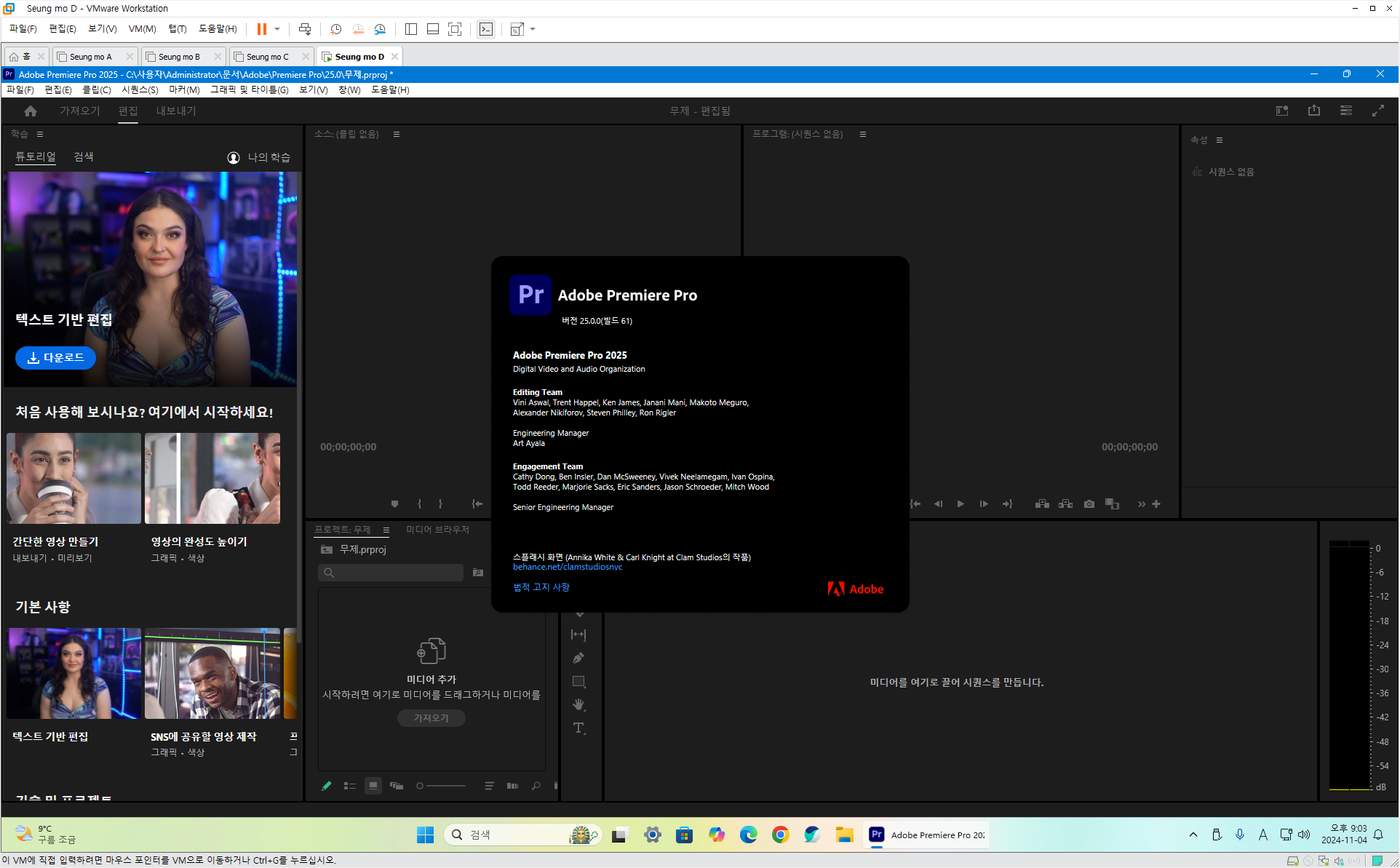Click the Export Frame camera icon

tap(1089, 503)
